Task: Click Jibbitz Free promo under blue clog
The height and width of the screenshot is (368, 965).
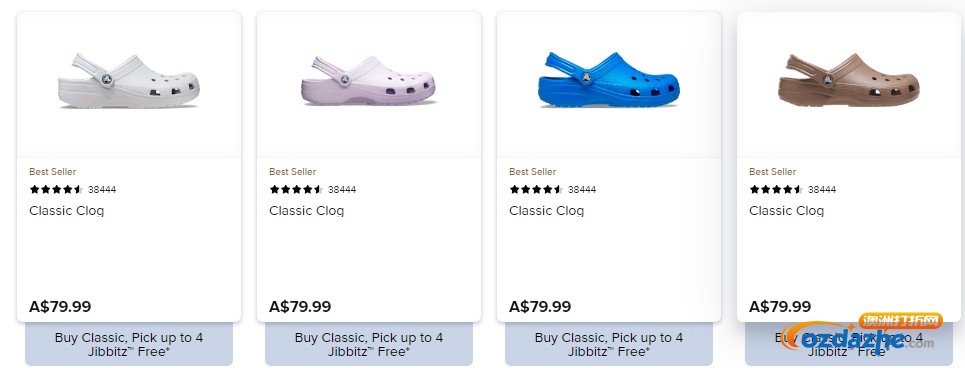Action: point(609,345)
